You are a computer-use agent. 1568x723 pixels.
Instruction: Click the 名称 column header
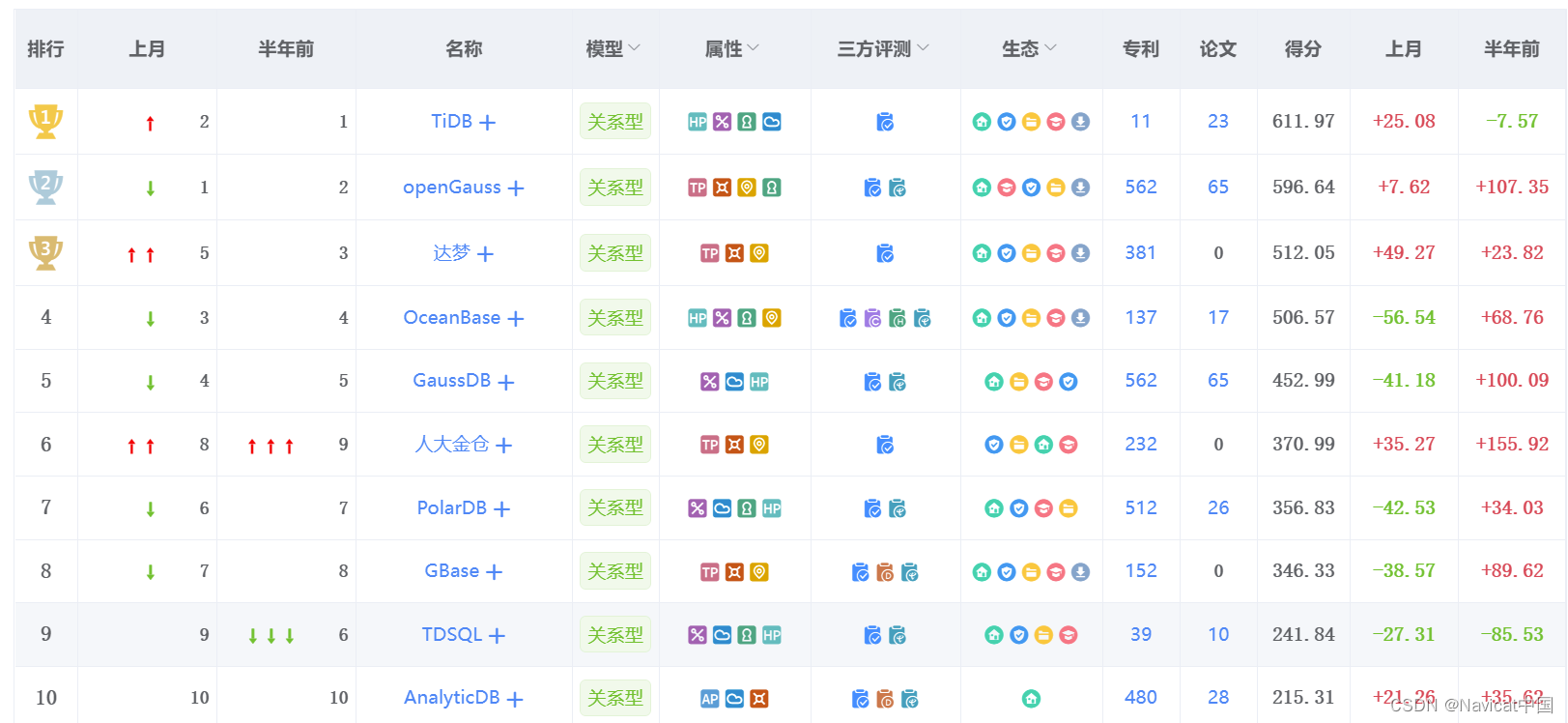tap(464, 48)
